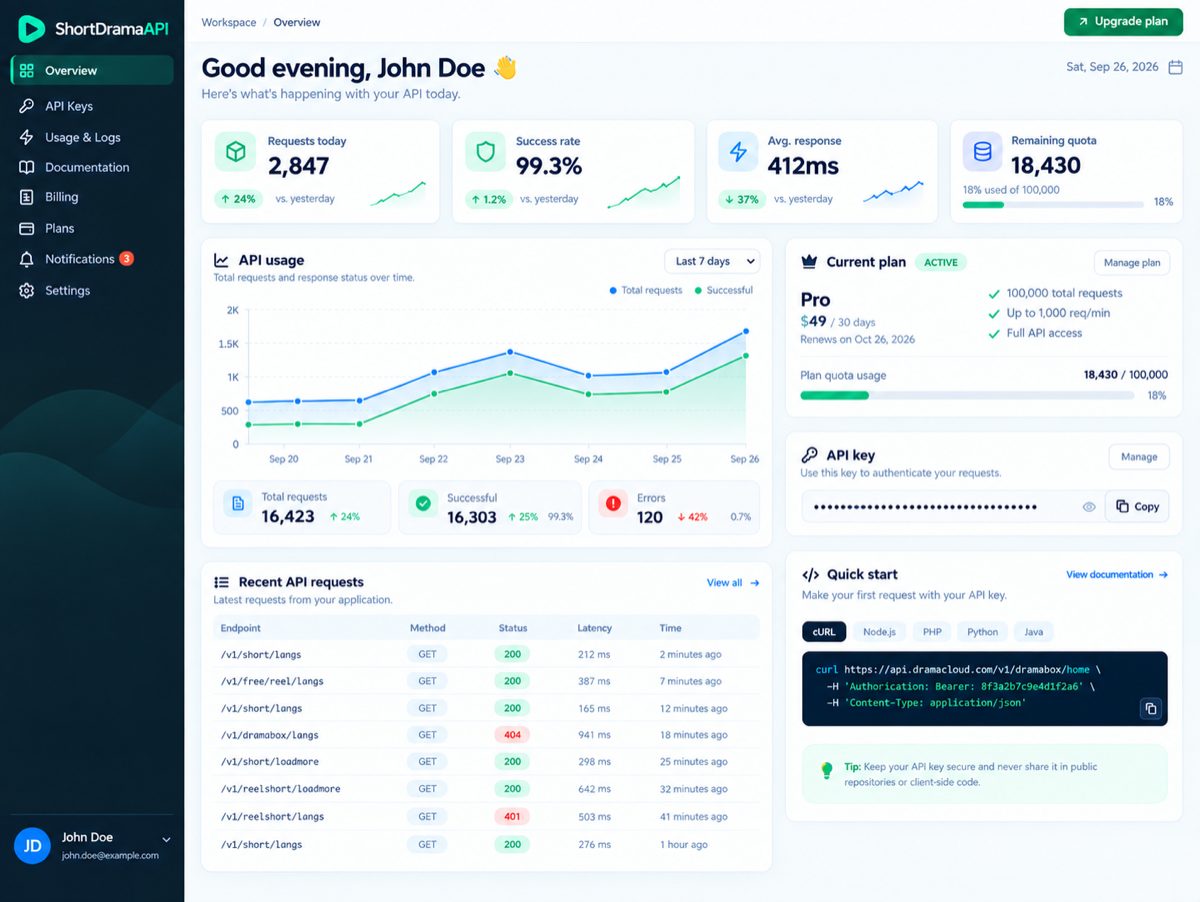Click the Success rate shield icon

point(485,152)
